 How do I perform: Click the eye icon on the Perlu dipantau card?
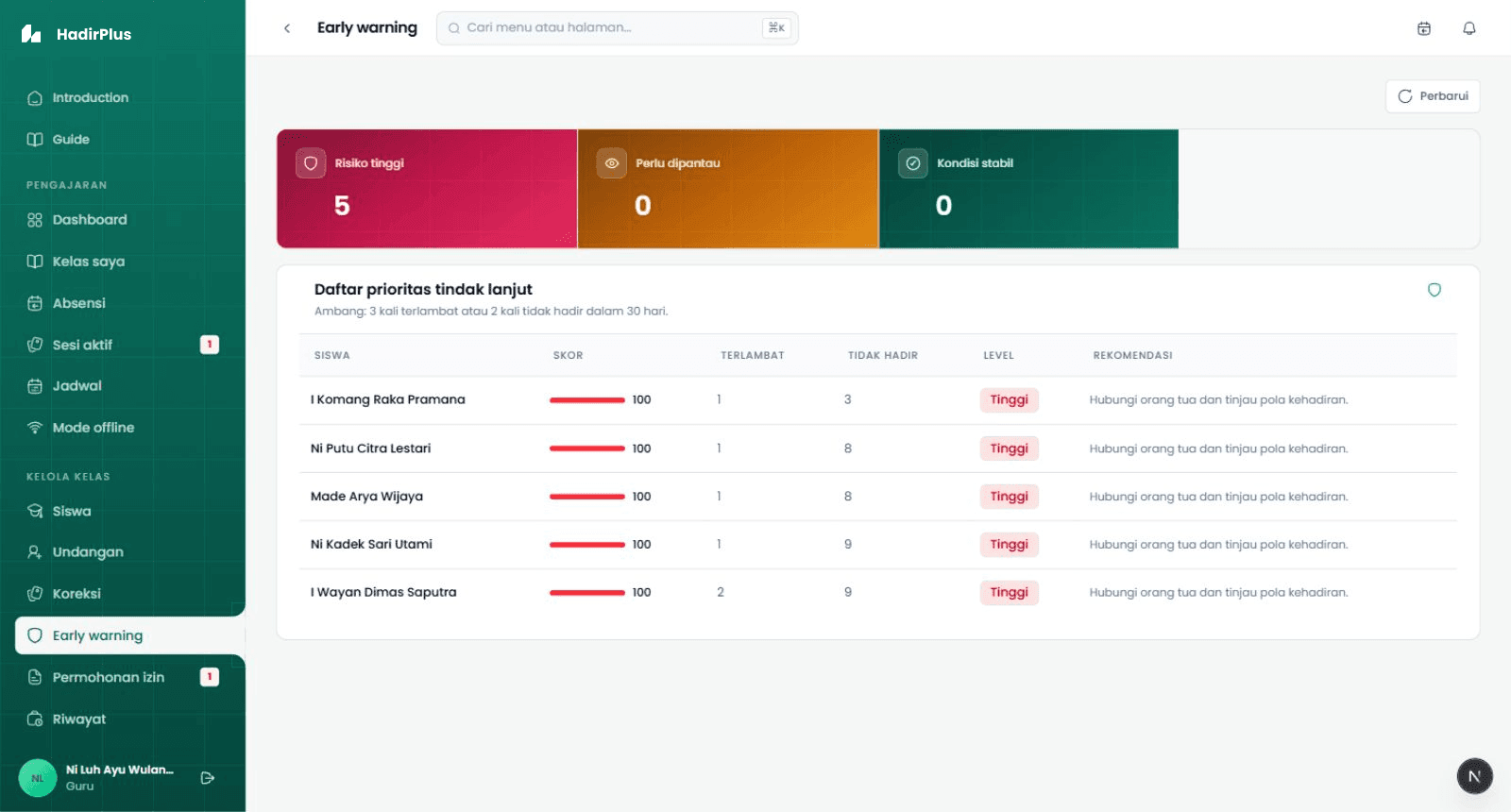[x=612, y=163]
